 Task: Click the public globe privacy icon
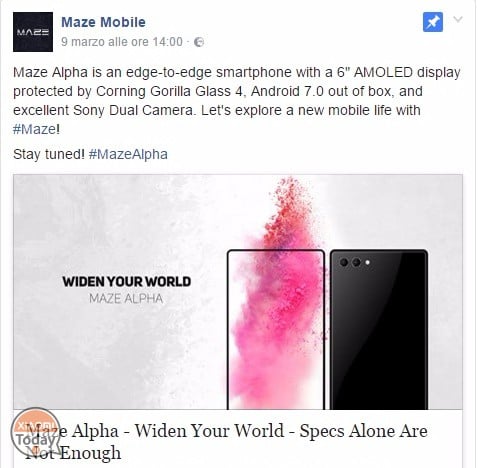pyautogui.click(x=199, y=42)
